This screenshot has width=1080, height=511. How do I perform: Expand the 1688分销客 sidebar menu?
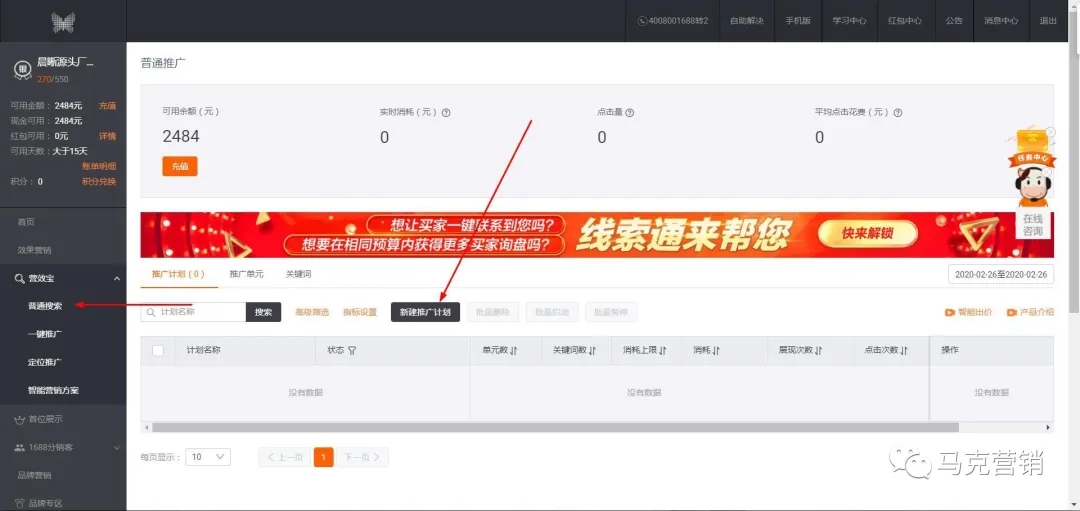(116, 447)
